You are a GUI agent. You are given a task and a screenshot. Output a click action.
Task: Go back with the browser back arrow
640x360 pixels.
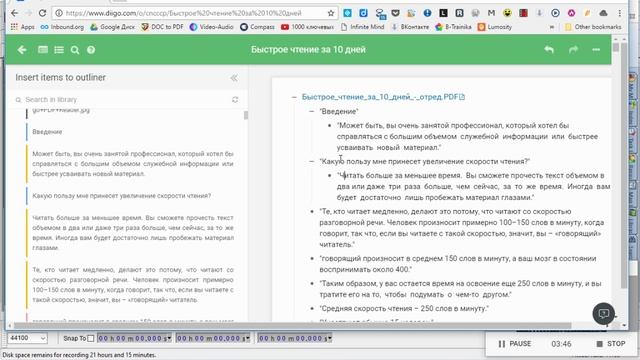14,13
